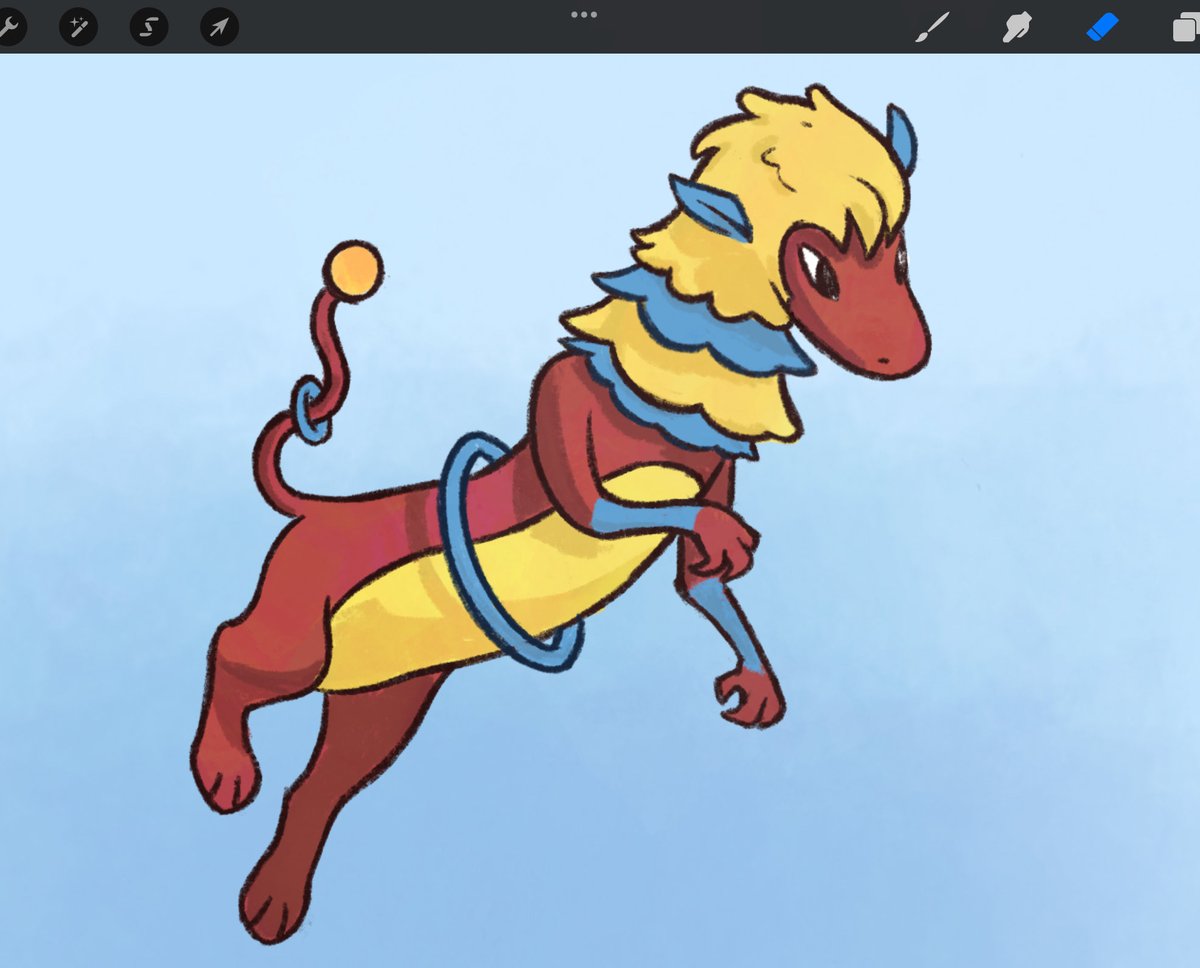Activate the Selection tool

148,26
